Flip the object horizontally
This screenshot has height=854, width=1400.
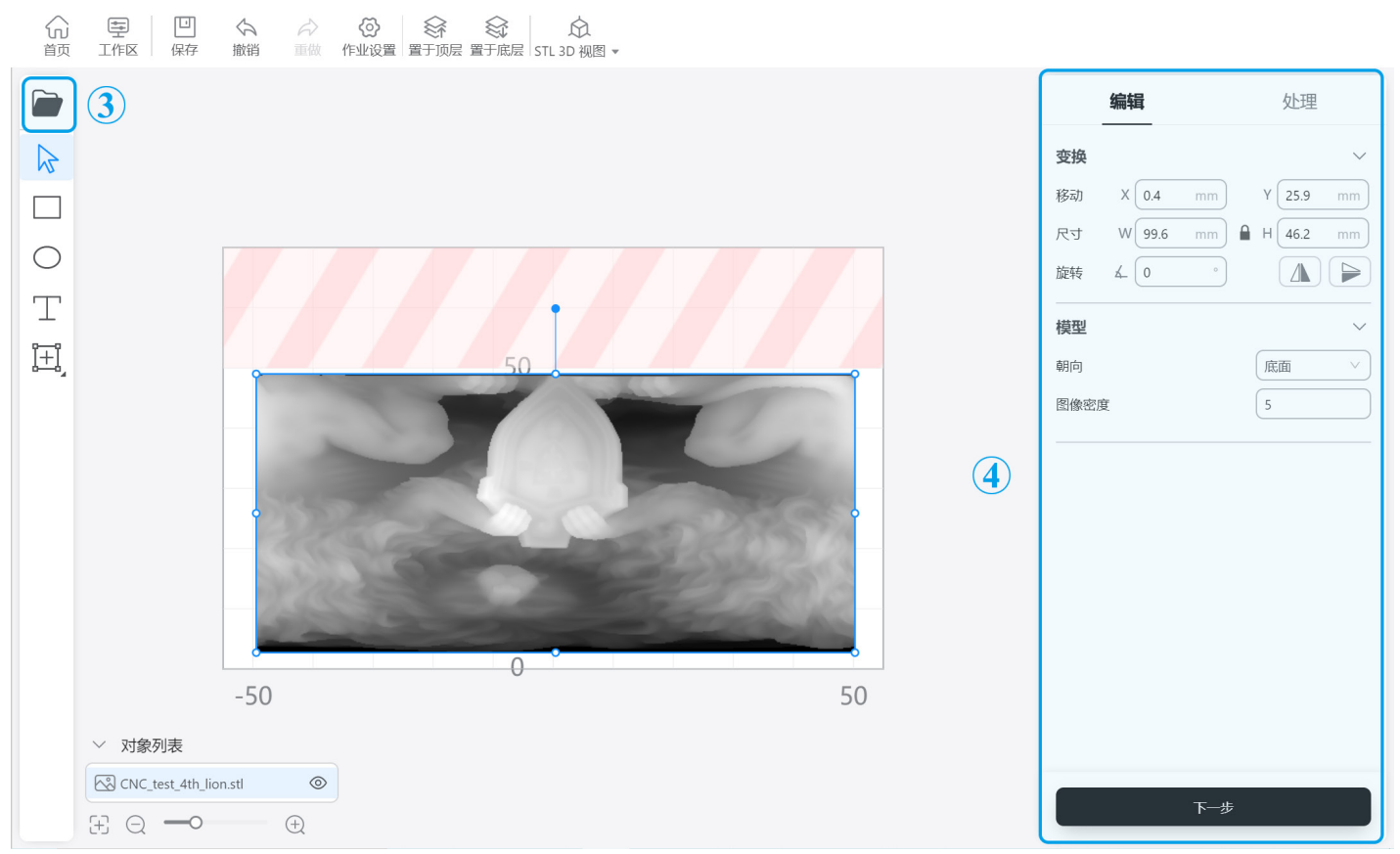tap(1300, 272)
